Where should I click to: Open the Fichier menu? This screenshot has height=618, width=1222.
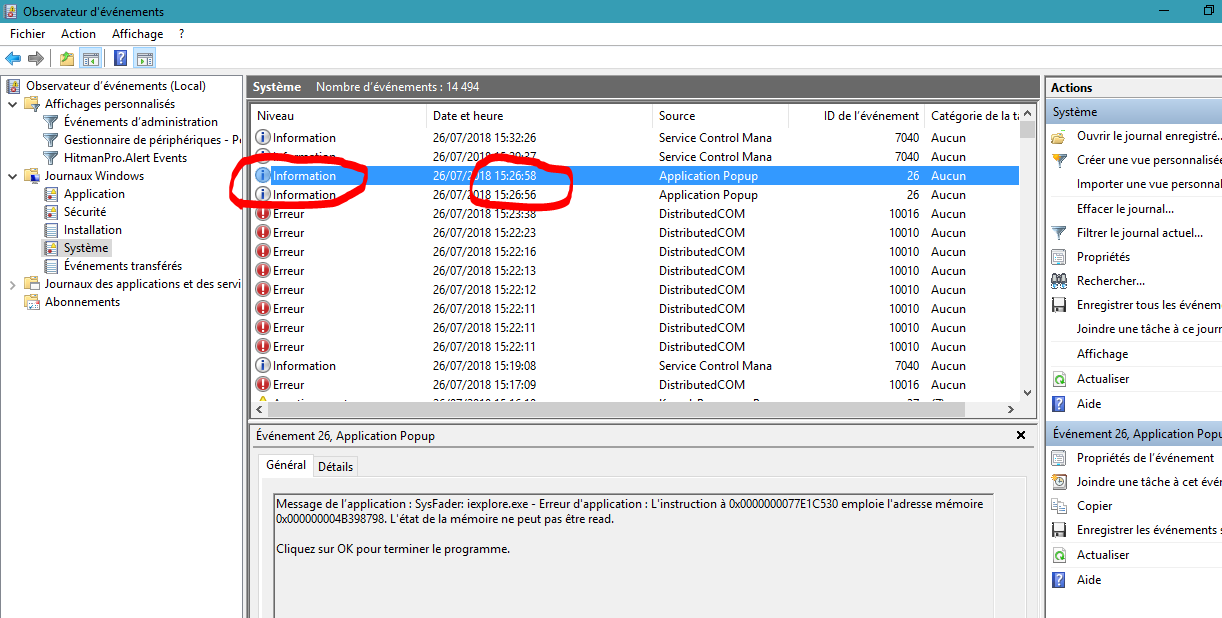click(28, 34)
